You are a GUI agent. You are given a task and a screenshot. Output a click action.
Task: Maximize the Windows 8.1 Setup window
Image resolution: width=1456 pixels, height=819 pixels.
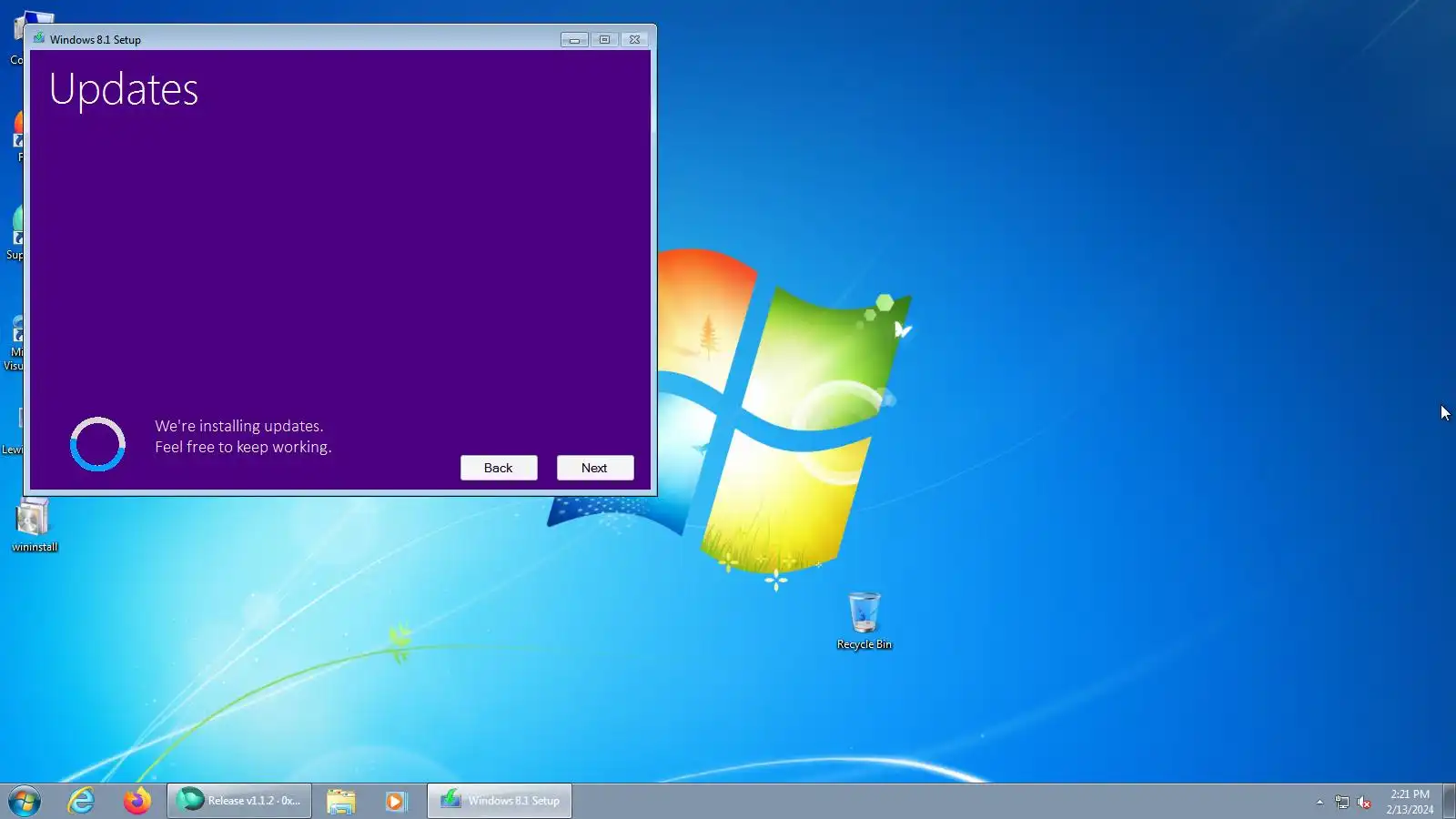coord(604,40)
